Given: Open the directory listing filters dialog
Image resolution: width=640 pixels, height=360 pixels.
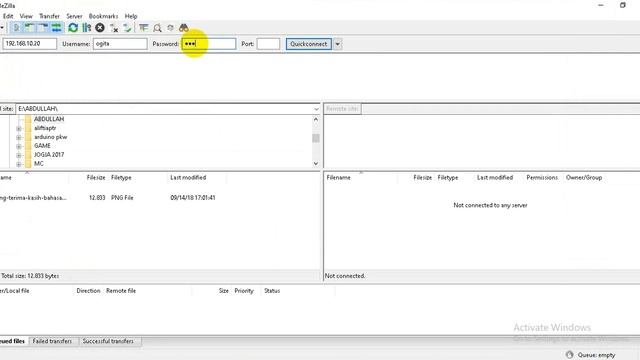Looking at the screenshot, I should coord(144,28).
